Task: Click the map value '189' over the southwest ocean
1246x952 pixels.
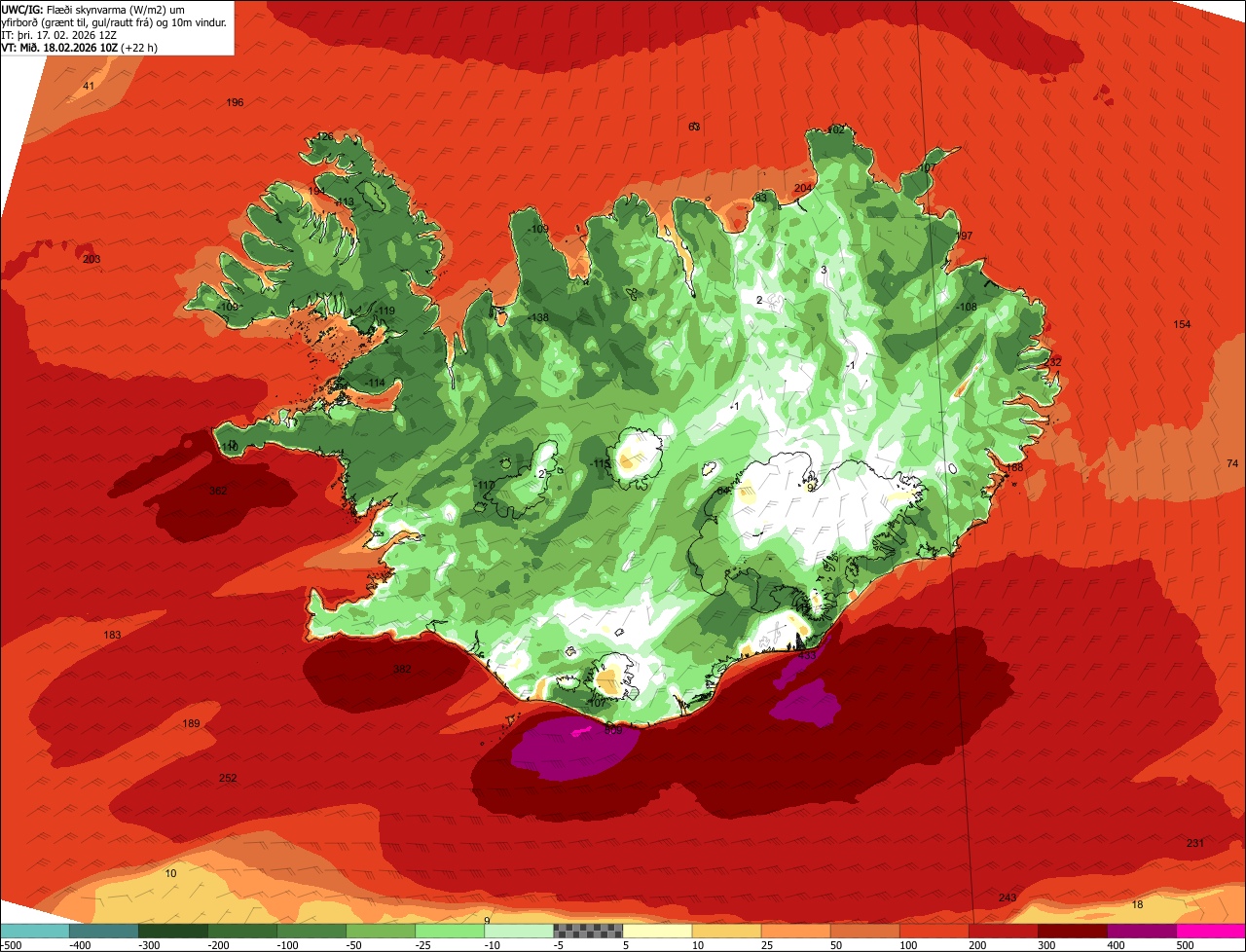Action: [191, 723]
